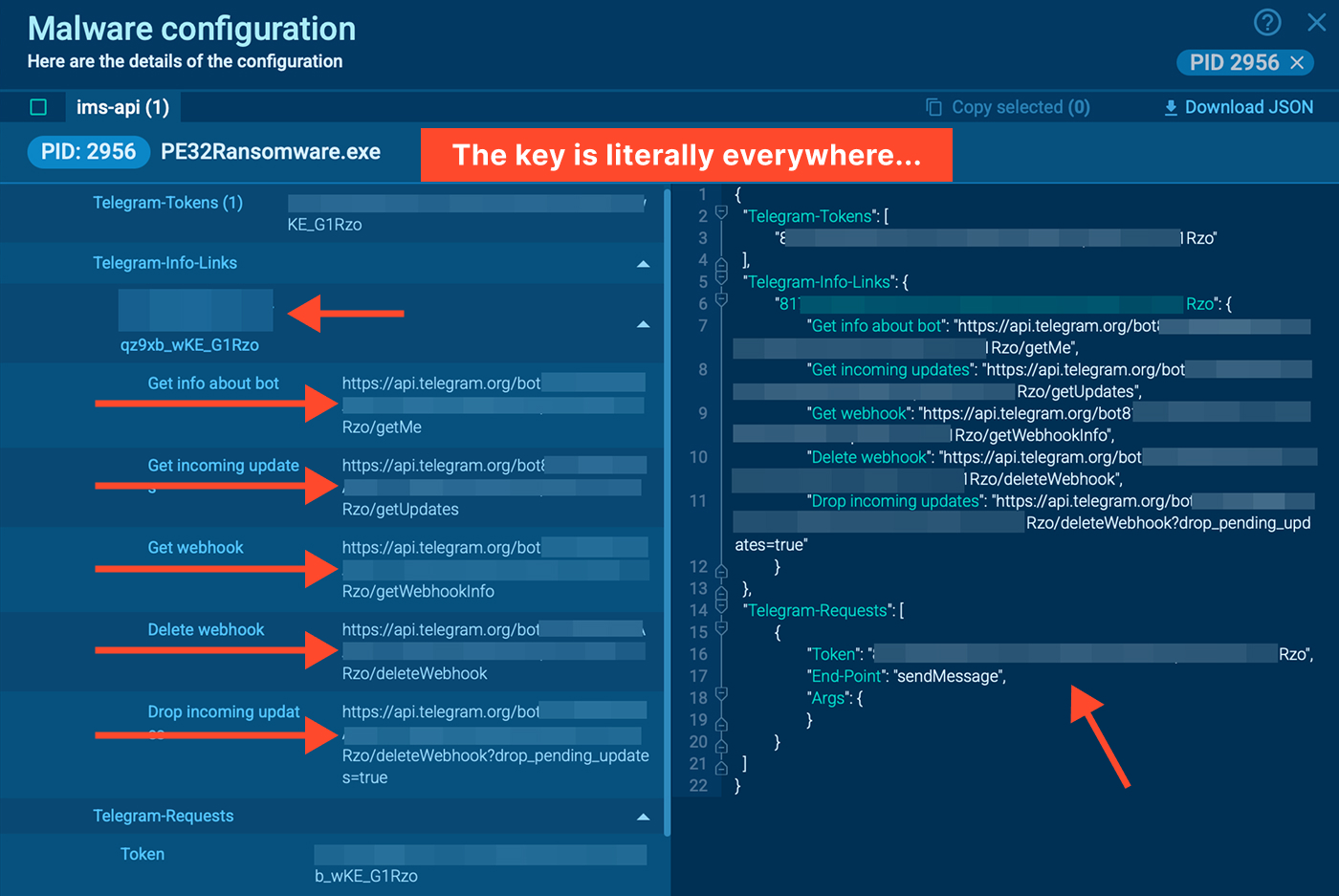The image size is (1339, 896).
Task: Select the PID: 2956 process badge
Action: coord(89,152)
